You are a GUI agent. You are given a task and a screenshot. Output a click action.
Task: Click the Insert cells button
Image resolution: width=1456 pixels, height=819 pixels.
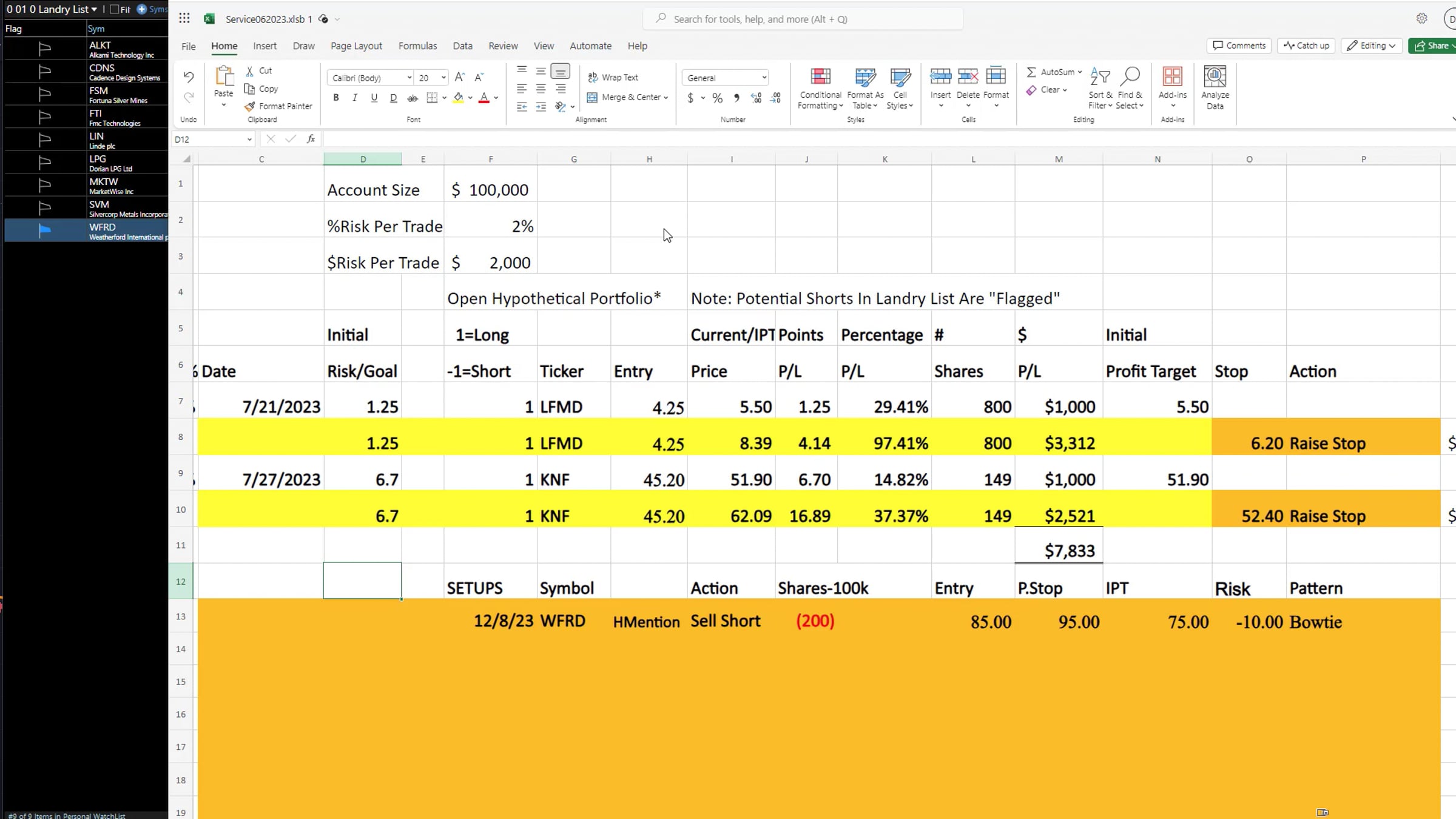pyautogui.click(x=940, y=88)
